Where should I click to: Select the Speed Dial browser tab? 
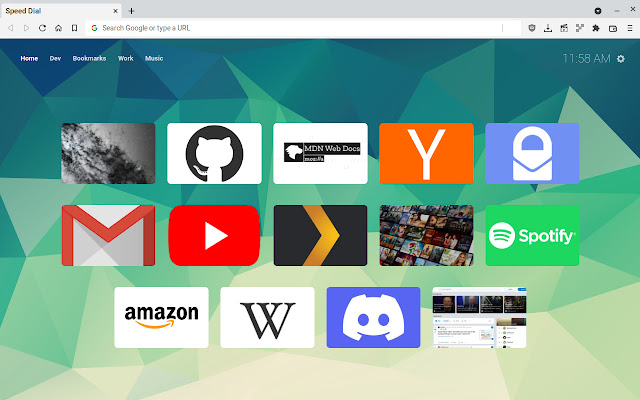point(61,11)
